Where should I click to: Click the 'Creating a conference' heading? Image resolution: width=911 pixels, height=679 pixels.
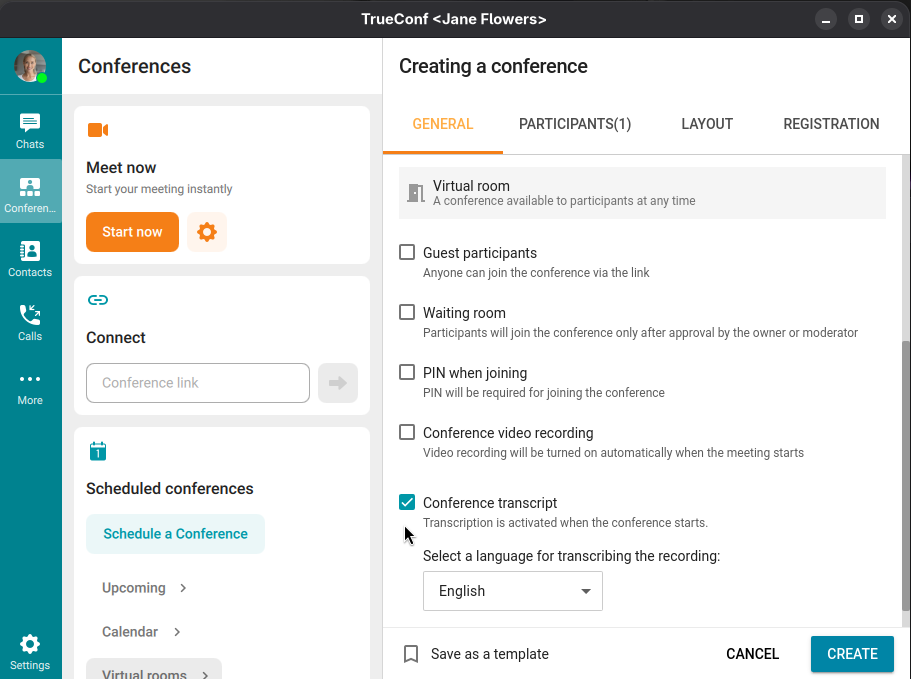[x=493, y=66]
